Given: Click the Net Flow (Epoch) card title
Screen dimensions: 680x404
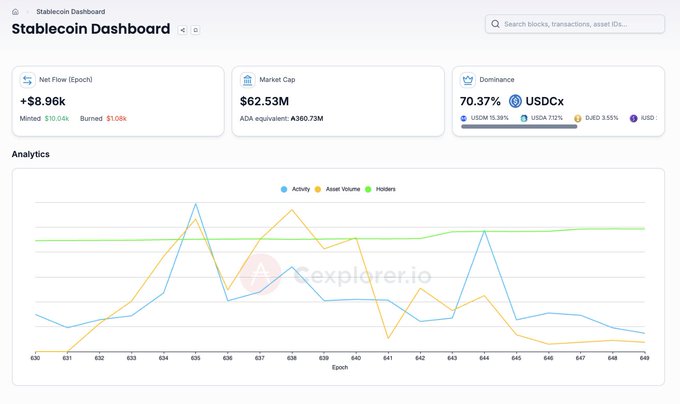Looking at the screenshot, I should (65, 80).
